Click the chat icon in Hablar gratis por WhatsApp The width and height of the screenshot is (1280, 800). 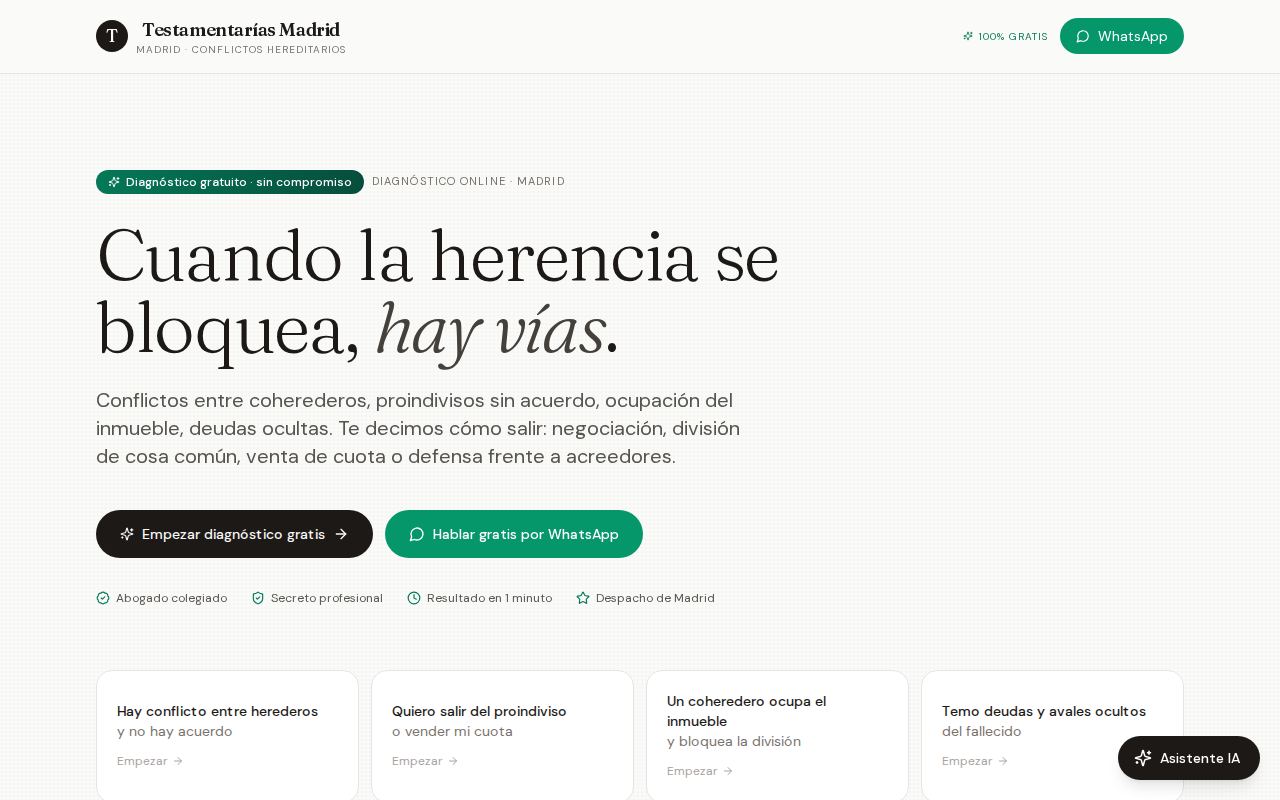417,534
